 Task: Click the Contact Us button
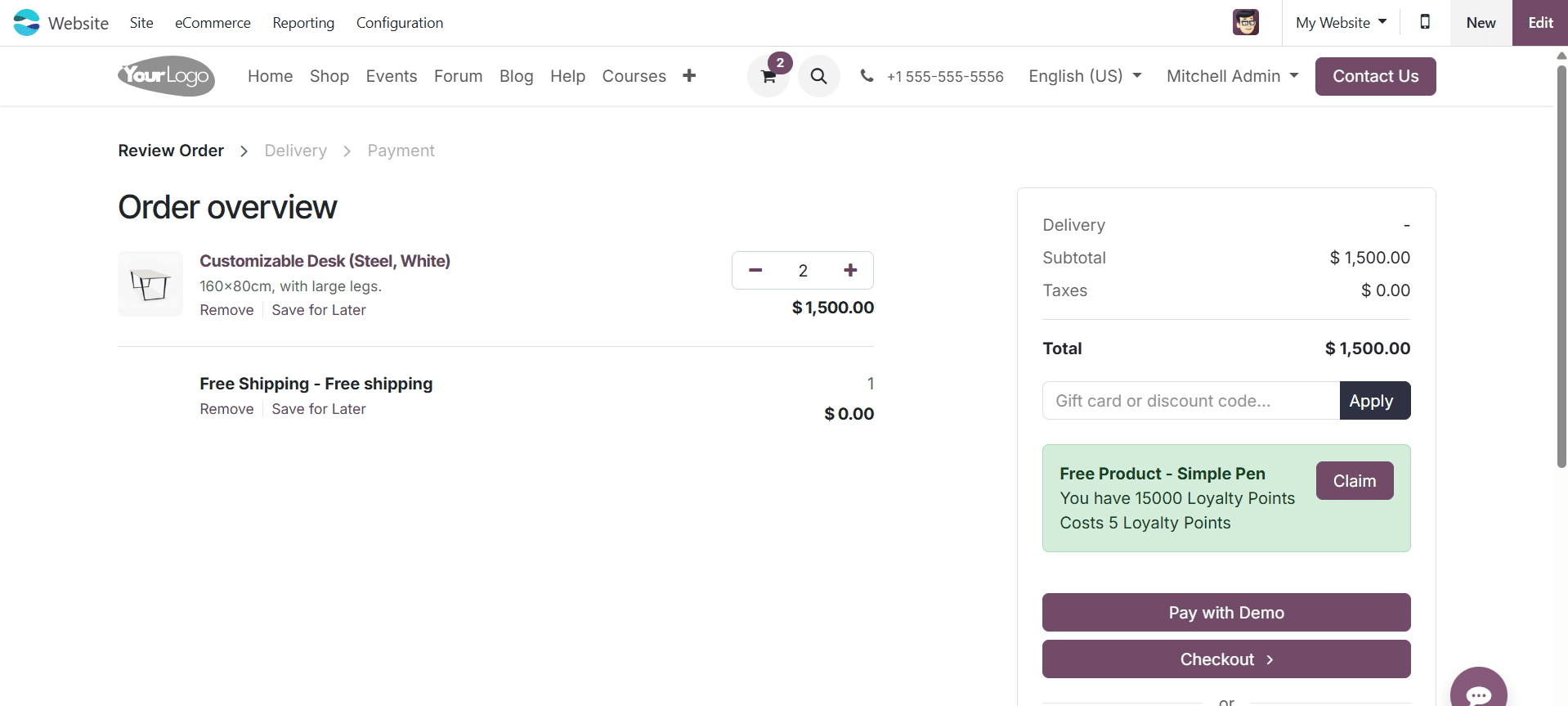(1375, 76)
